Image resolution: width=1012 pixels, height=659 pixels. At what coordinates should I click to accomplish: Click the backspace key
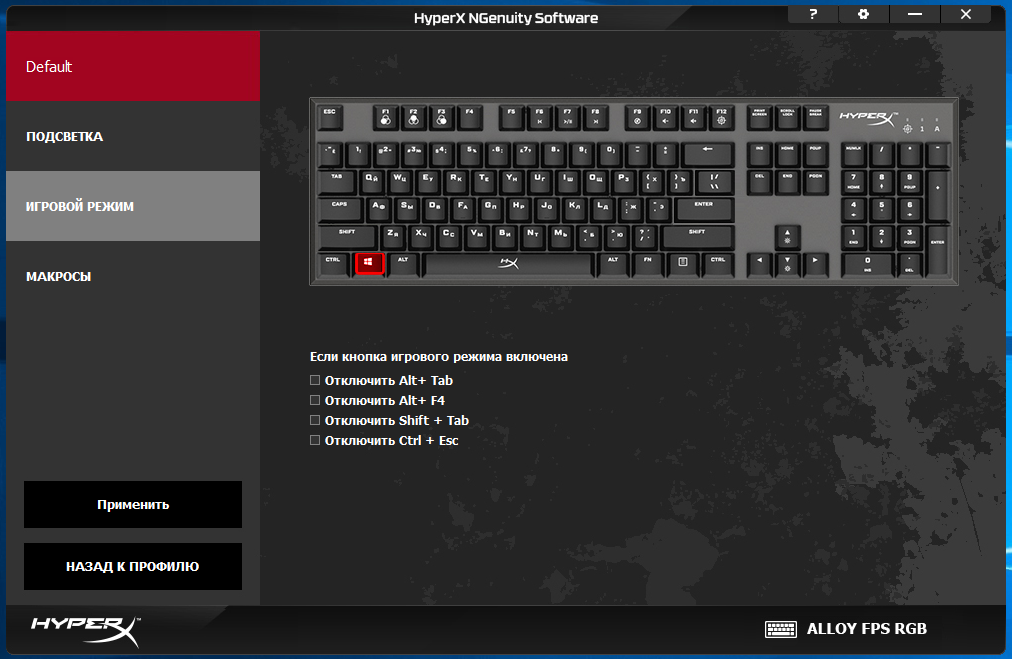(x=708, y=154)
